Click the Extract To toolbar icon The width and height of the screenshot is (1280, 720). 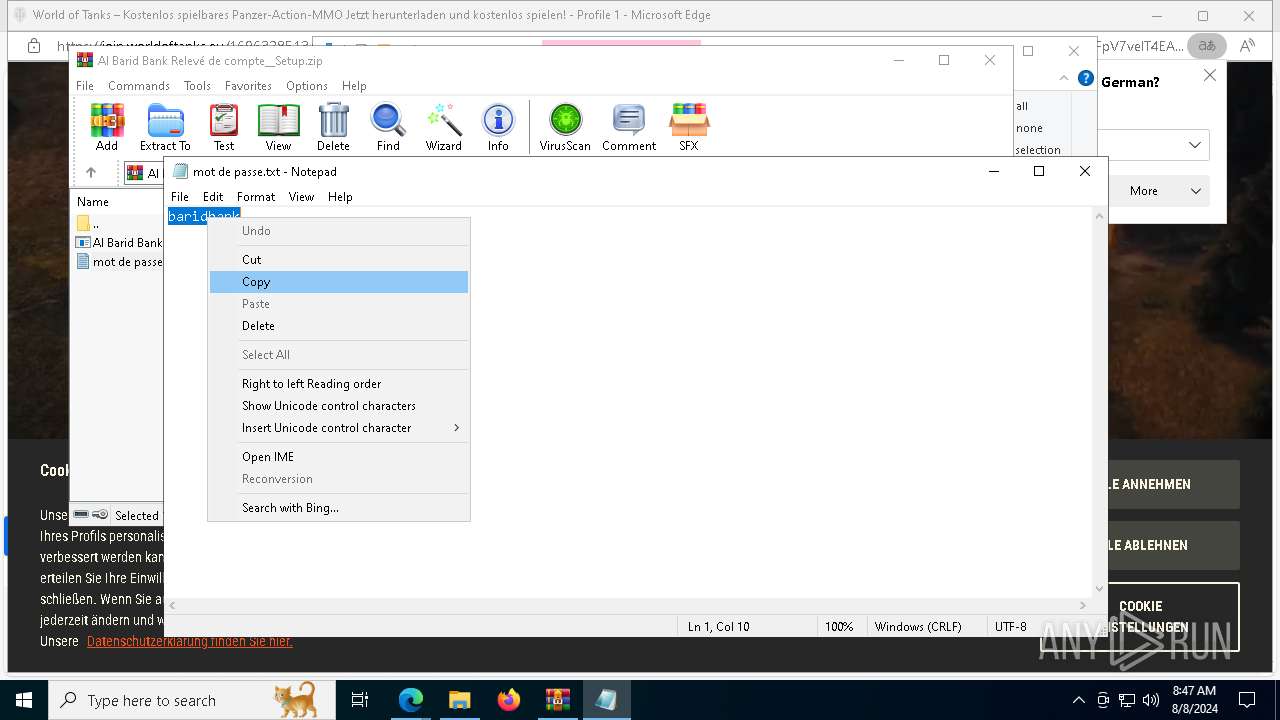pos(165,127)
